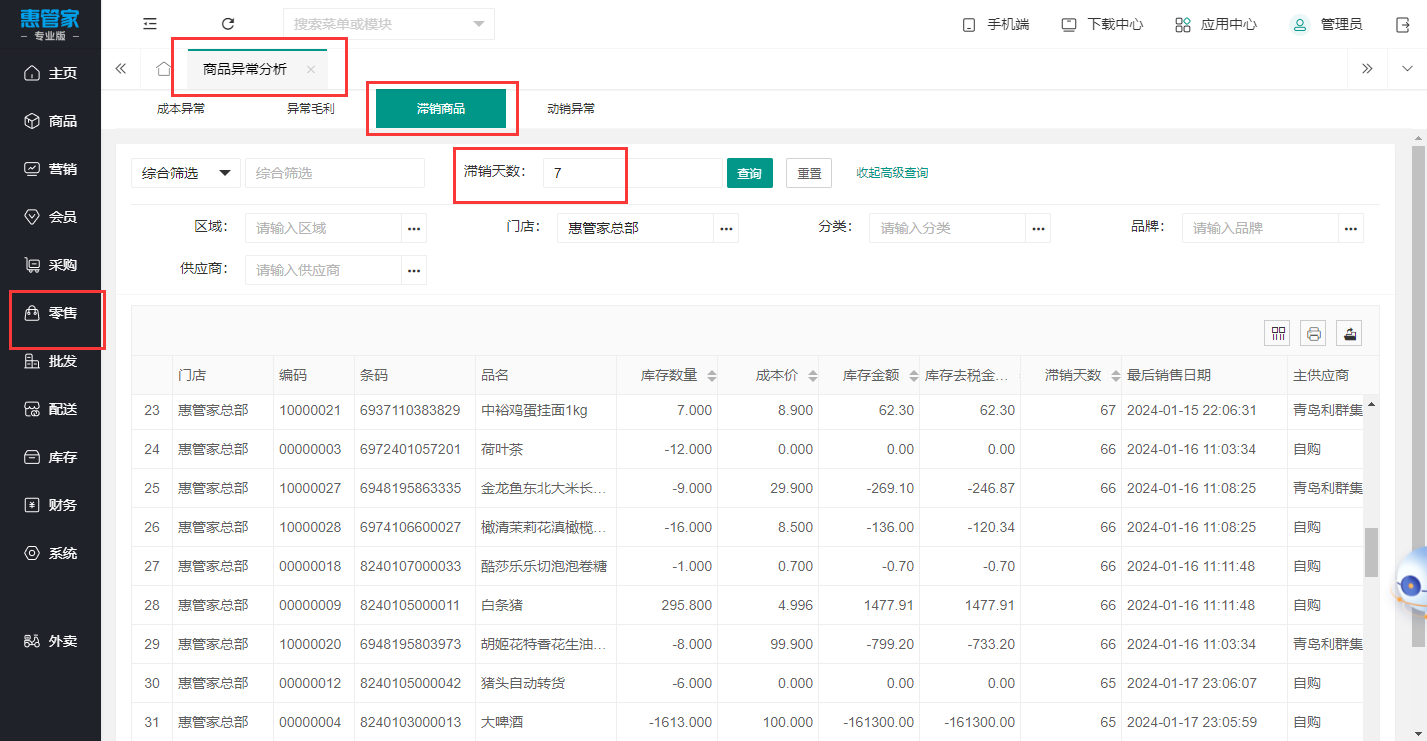
Task: Sort by 库存数量 column
Action: click(712, 376)
